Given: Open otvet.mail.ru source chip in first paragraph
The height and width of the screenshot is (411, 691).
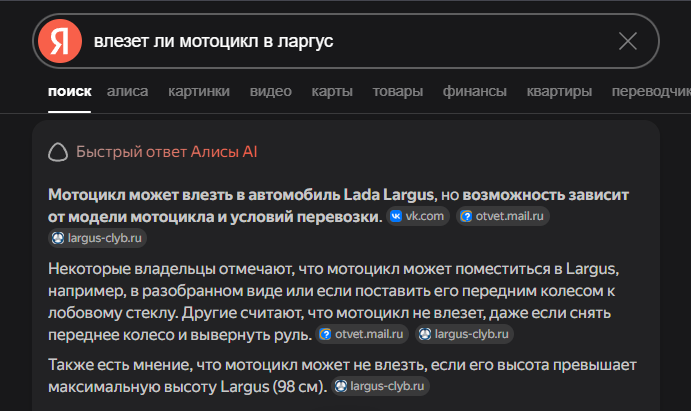Looking at the screenshot, I should [x=503, y=216].
